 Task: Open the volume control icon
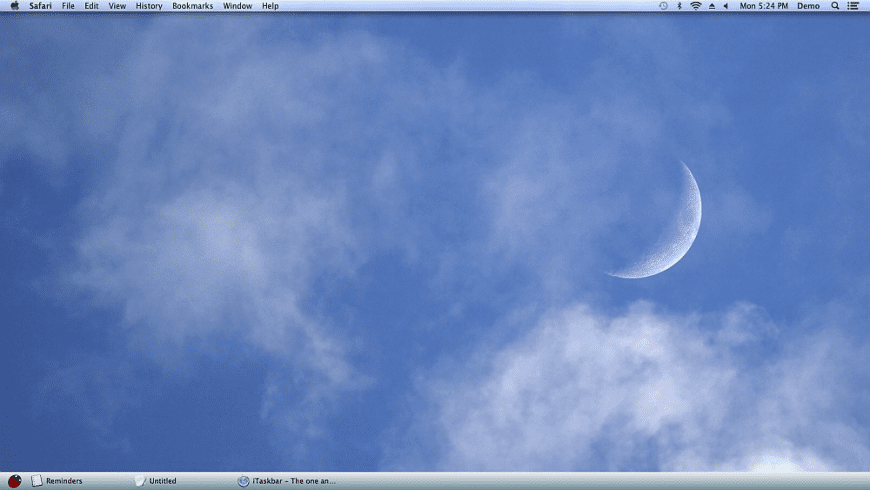pos(726,6)
